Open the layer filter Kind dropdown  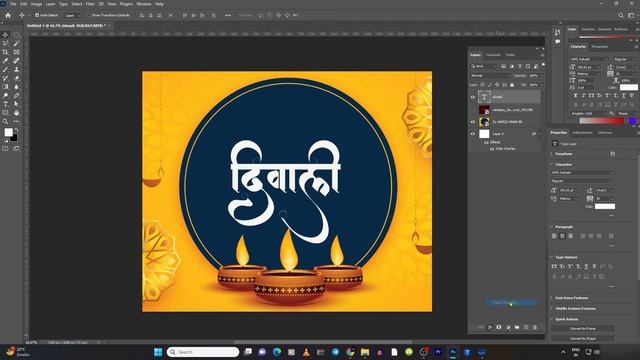pos(484,66)
